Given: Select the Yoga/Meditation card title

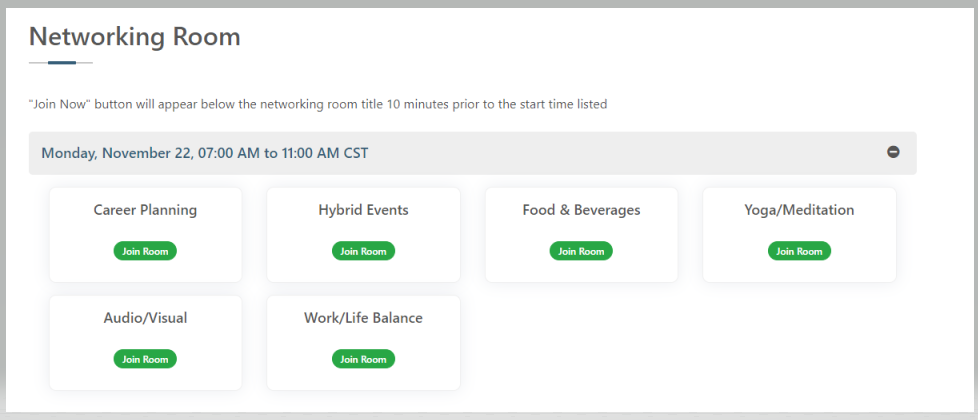Looking at the screenshot, I should pos(799,210).
